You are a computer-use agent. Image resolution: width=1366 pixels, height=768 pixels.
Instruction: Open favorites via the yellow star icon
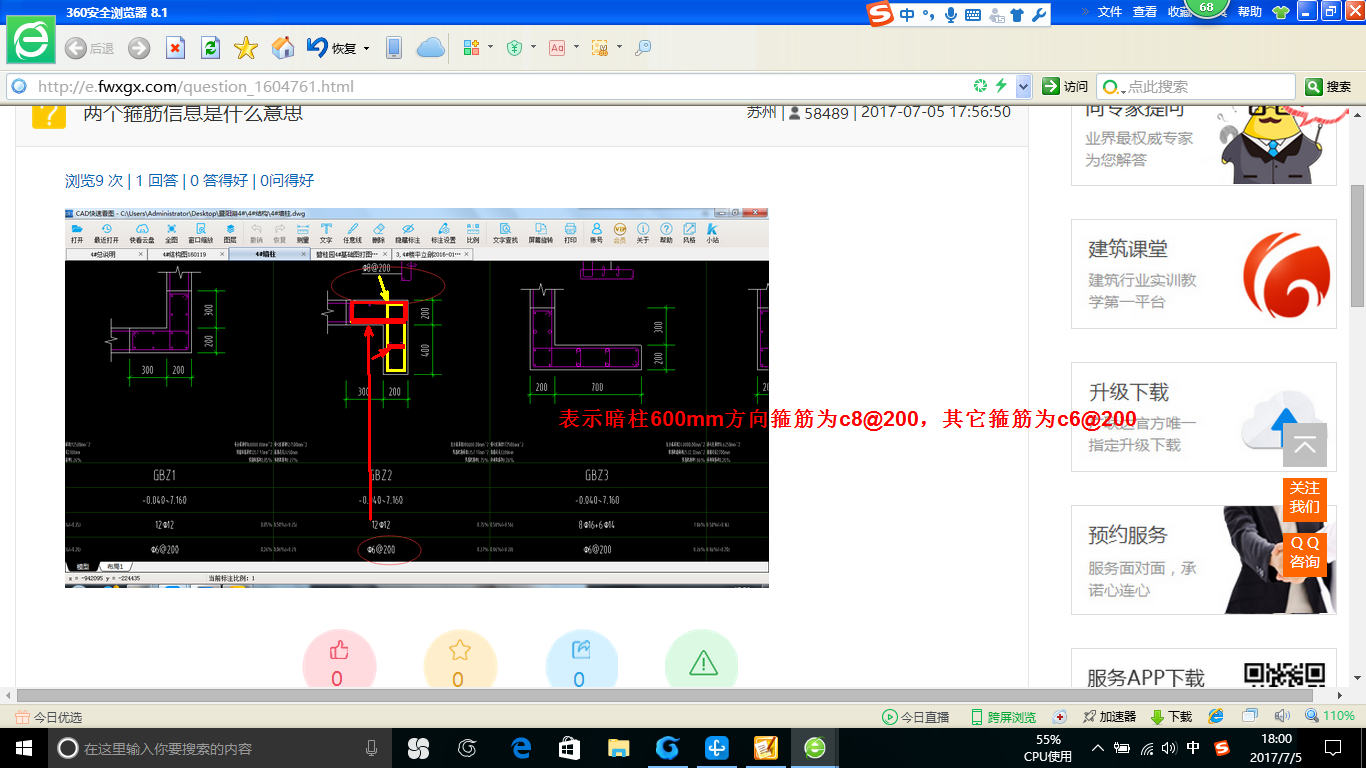click(246, 48)
